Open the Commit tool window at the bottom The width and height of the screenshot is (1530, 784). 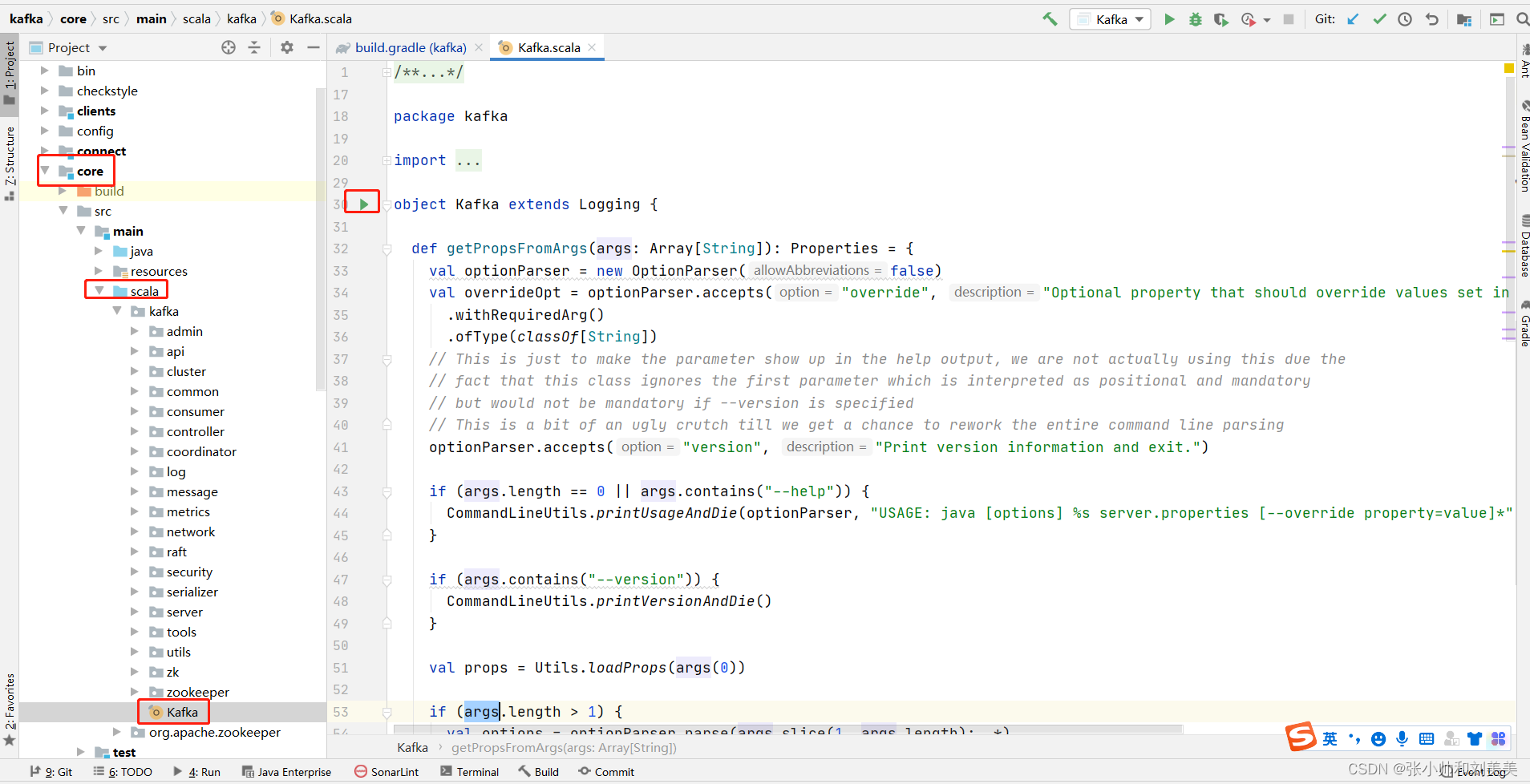pos(606,772)
